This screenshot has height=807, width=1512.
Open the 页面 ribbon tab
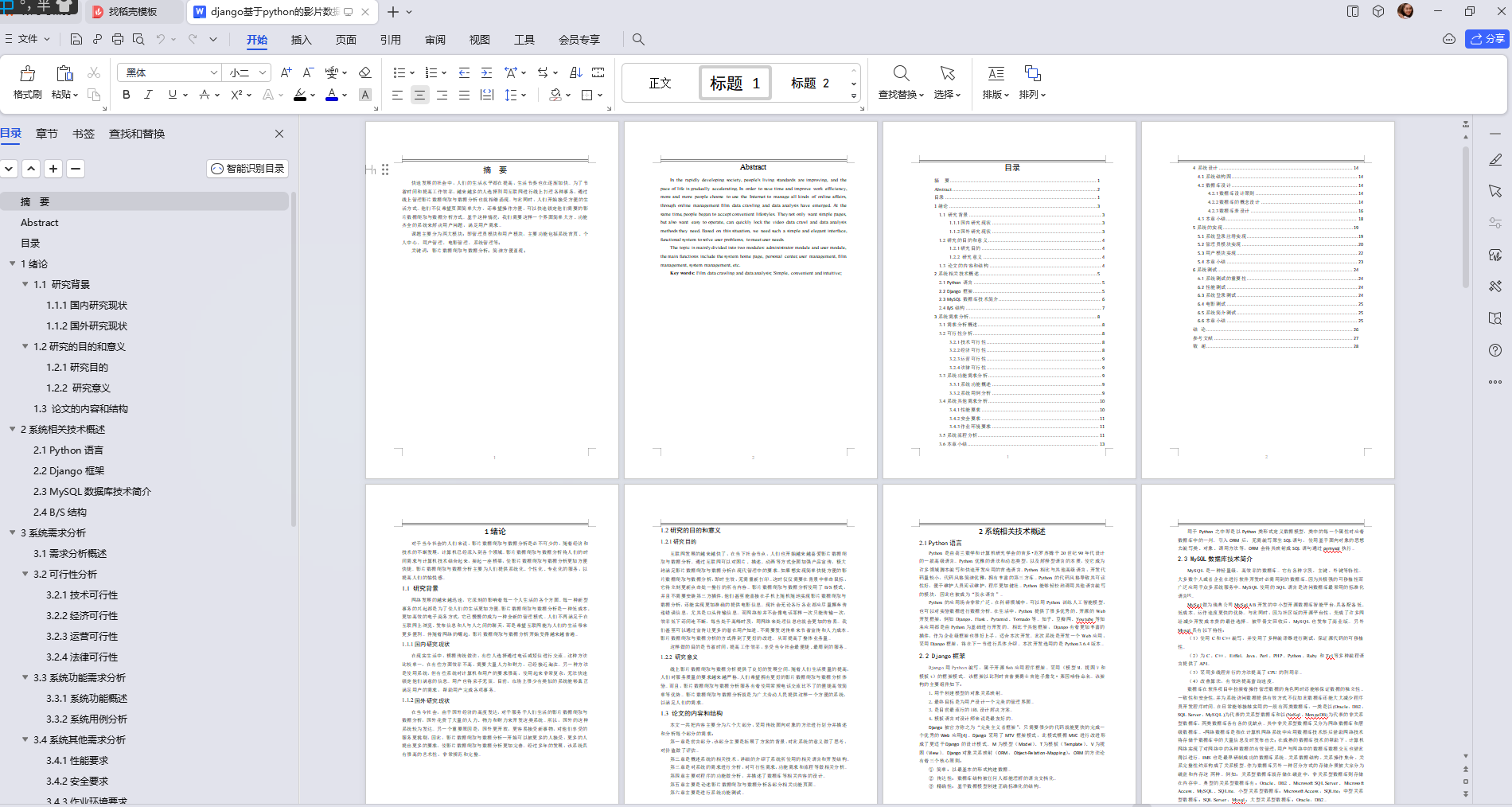(345, 39)
